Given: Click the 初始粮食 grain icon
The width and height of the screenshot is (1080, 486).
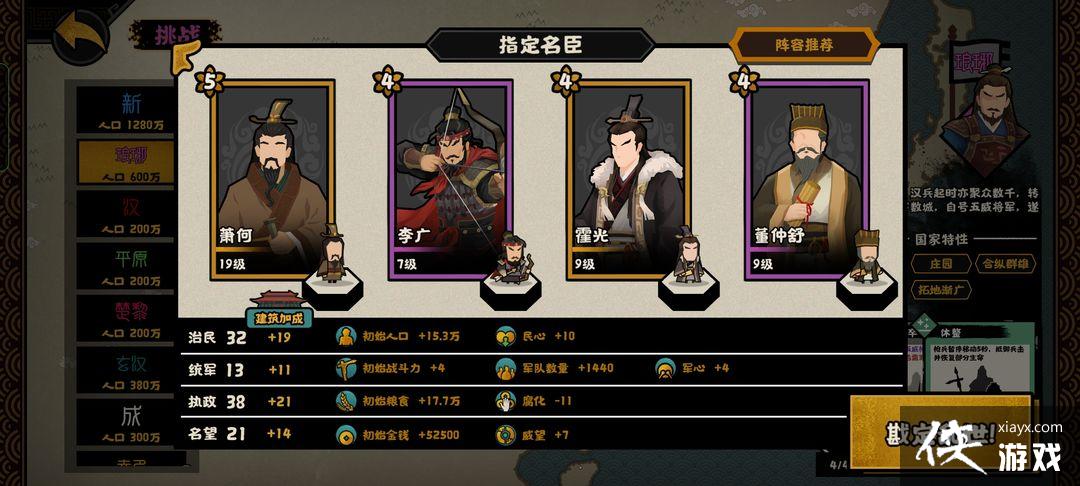Looking at the screenshot, I should point(346,401).
